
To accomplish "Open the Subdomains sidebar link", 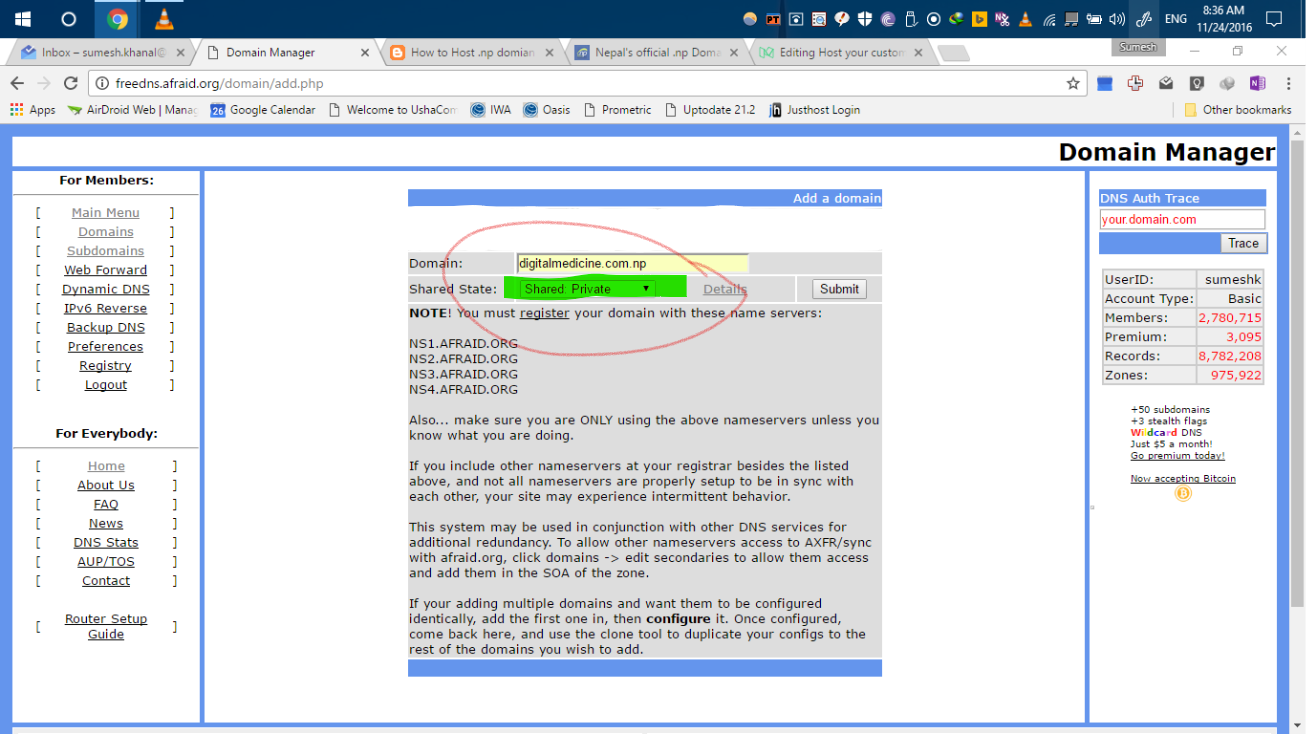I will pyautogui.click(x=105, y=251).
